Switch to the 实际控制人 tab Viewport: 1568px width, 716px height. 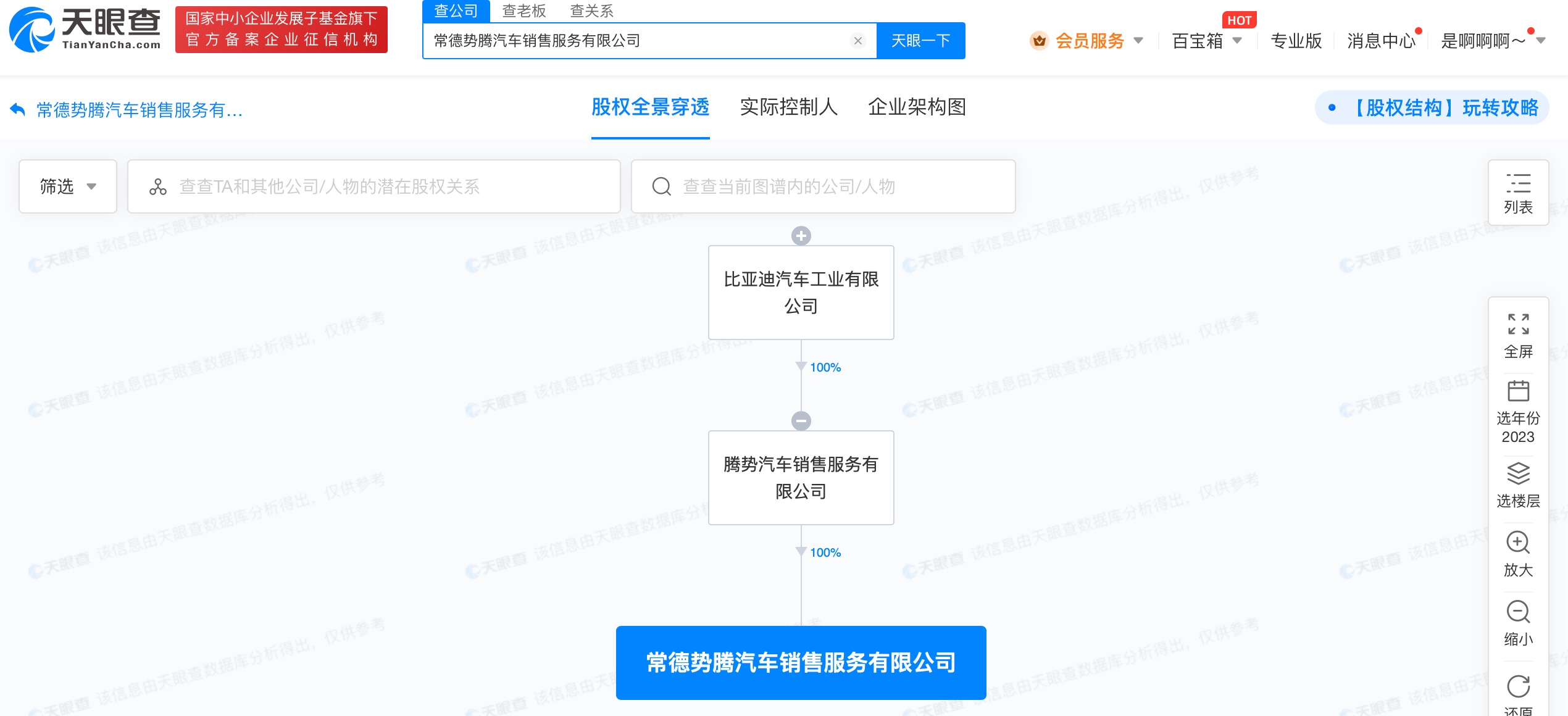pyautogui.click(x=788, y=107)
